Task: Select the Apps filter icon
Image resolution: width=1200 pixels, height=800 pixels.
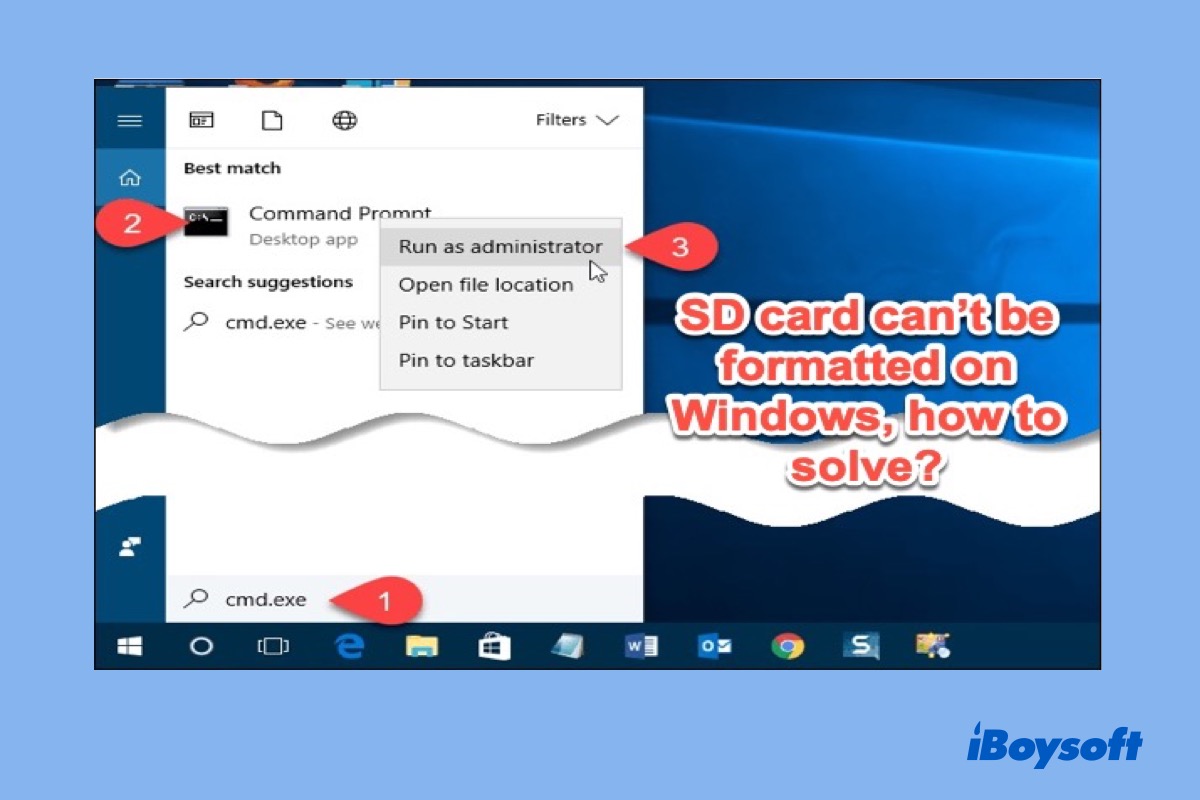Action: point(201,121)
